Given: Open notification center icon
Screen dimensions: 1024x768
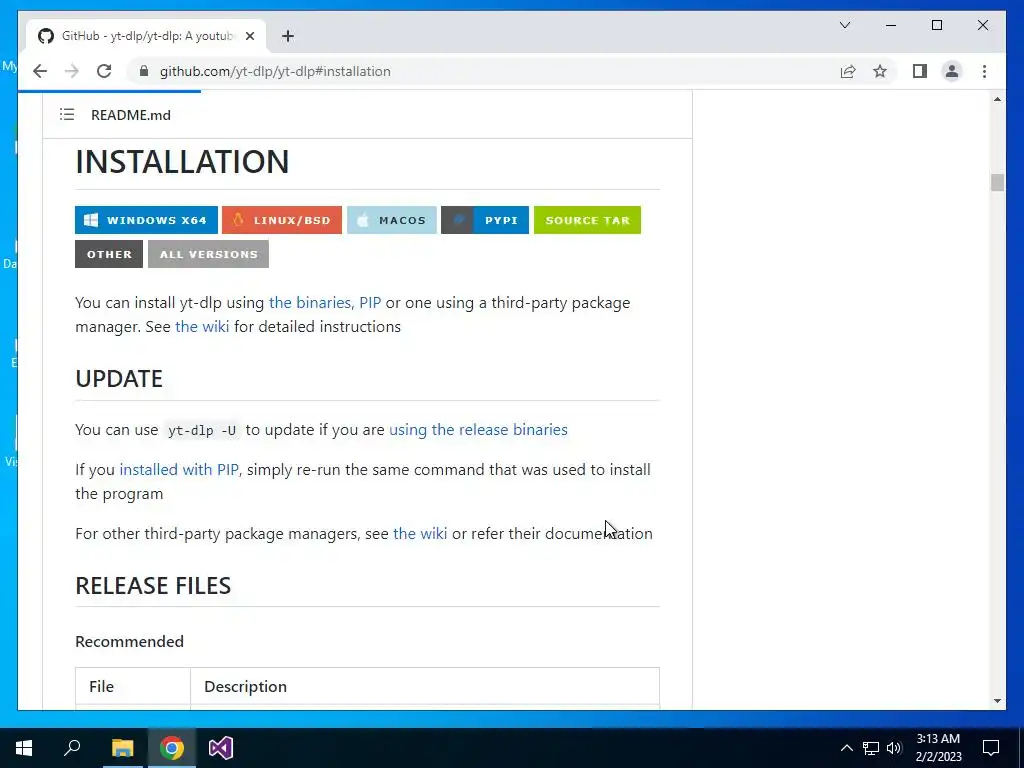Looking at the screenshot, I should point(991,748).
